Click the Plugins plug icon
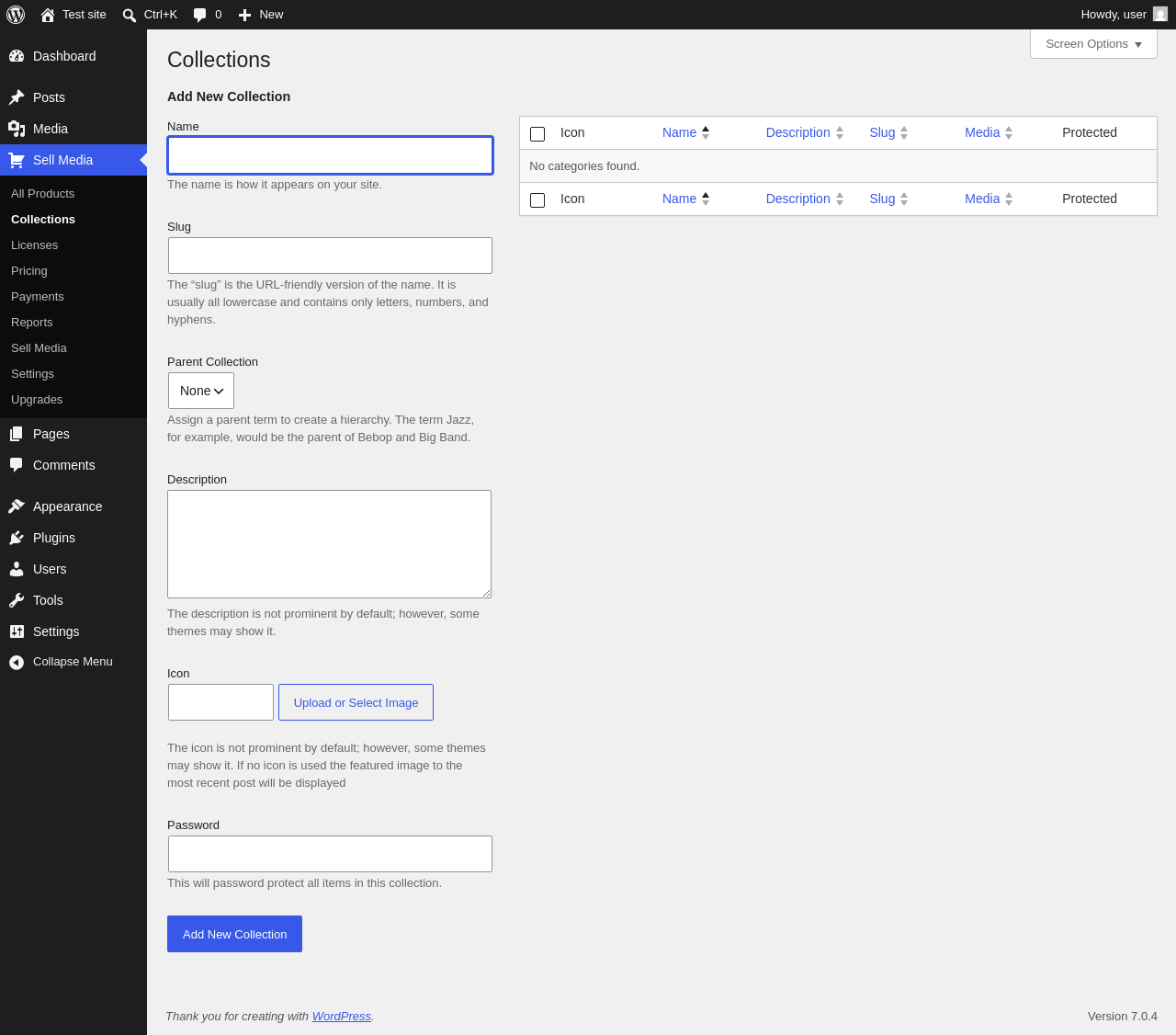This screenshot has height=1035, width=1176. pyautogui.click(x=17, y=538)
